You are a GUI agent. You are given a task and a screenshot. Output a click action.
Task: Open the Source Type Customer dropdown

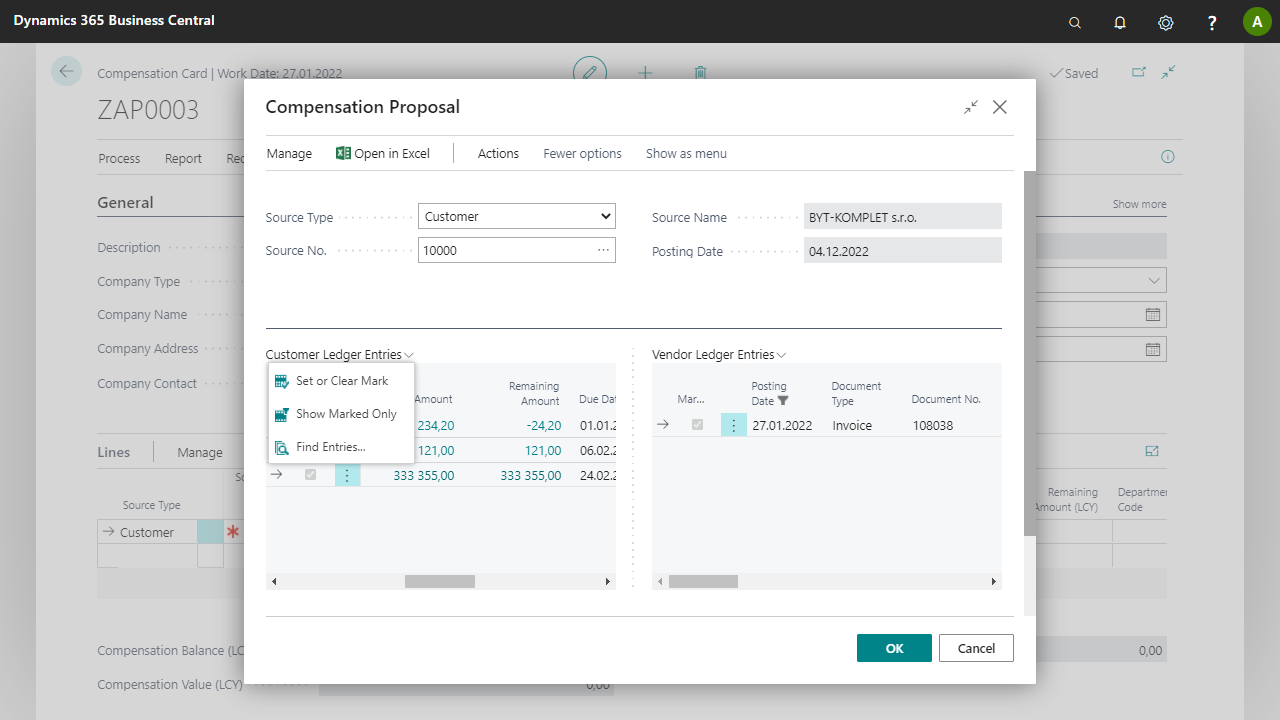tap(517, 216)
